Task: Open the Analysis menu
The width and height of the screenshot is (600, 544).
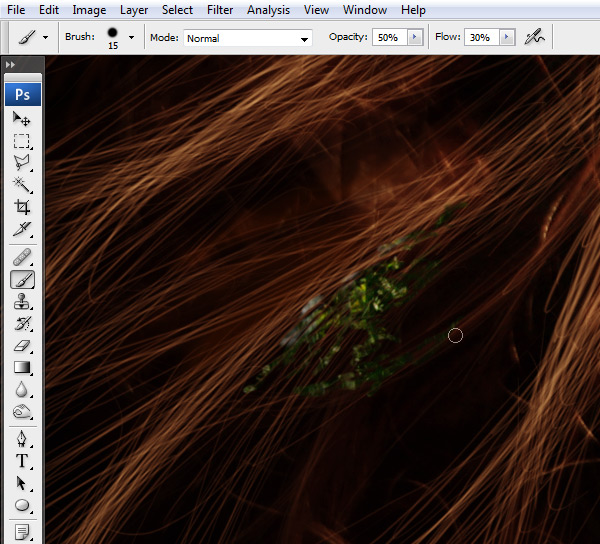Action: tap(268, 10)
